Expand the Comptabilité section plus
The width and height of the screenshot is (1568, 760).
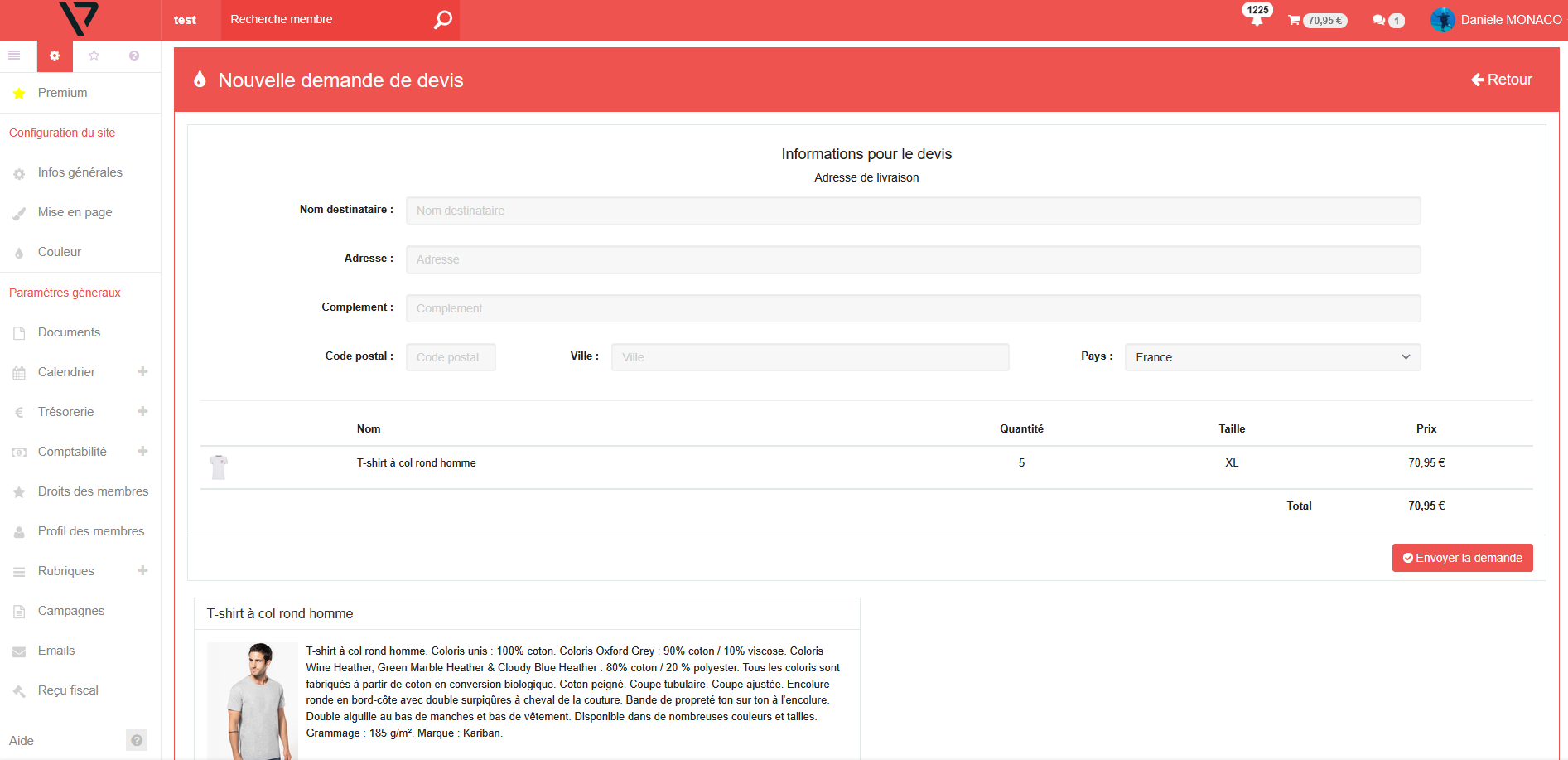click(x=142, y=451)
